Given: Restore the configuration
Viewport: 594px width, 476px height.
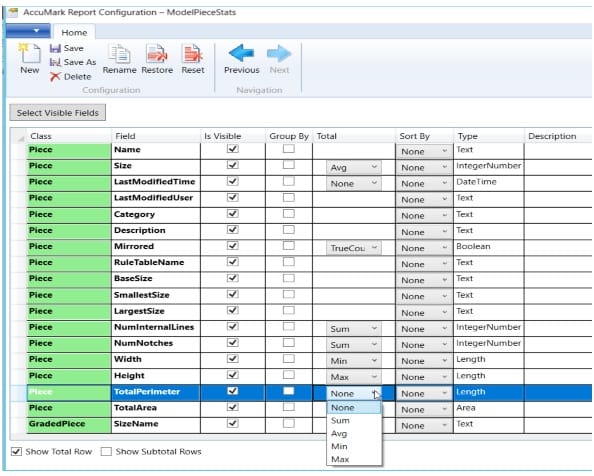Looking at the screenshot, I should point(157,59).
